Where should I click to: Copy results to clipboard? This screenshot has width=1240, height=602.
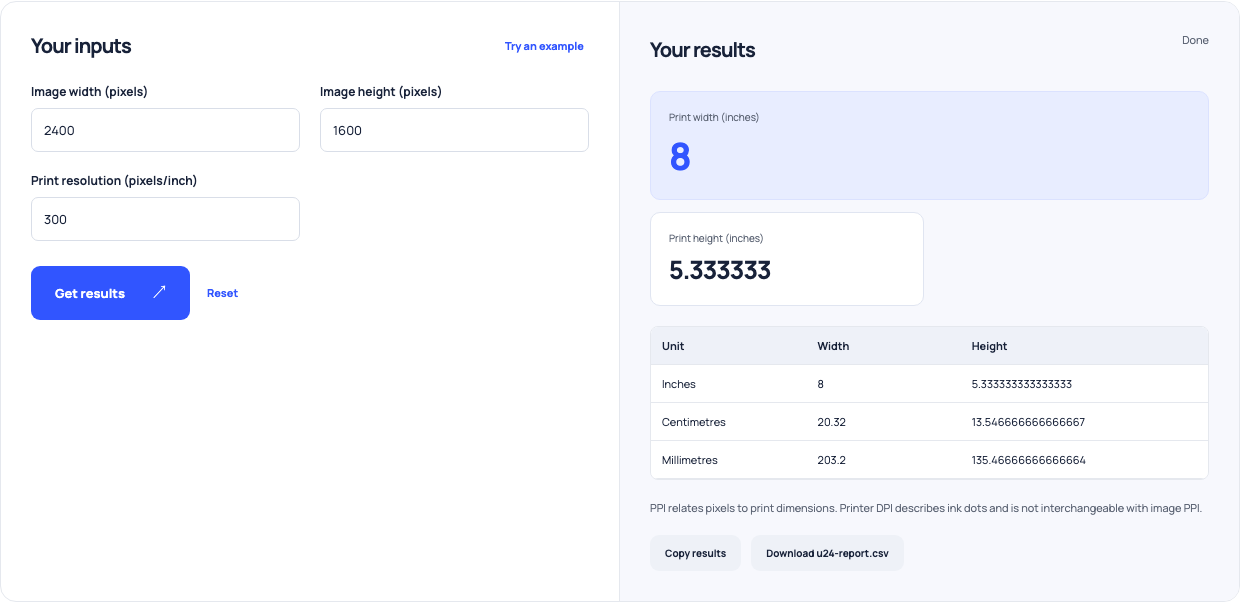(695, 553)
